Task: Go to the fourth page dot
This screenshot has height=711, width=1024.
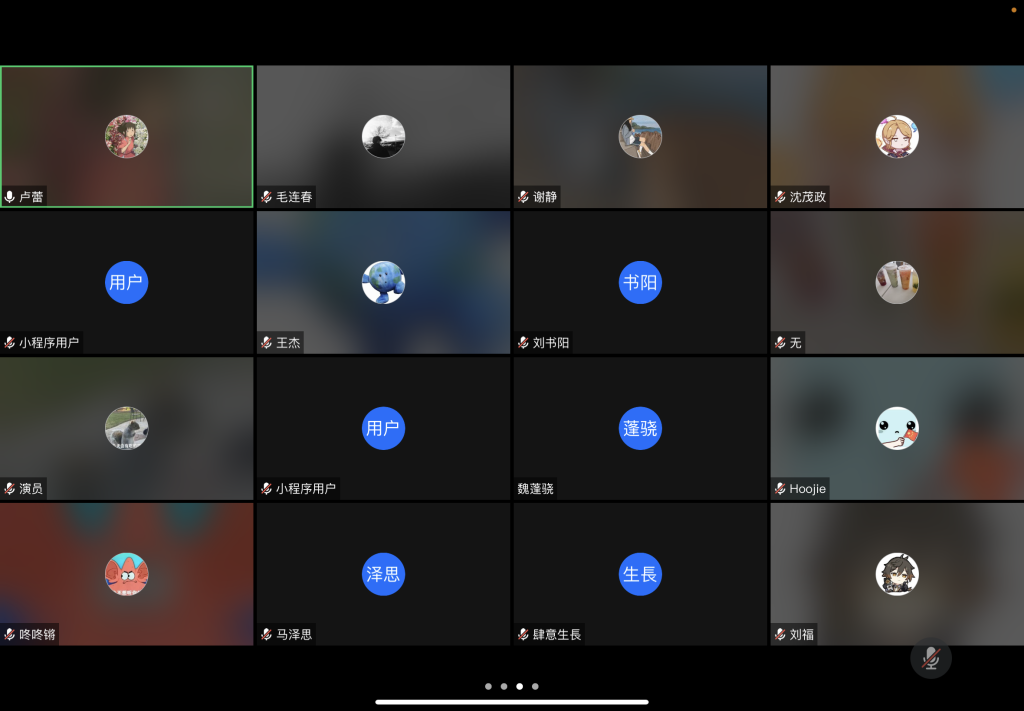Action: [x=535, y=687]
